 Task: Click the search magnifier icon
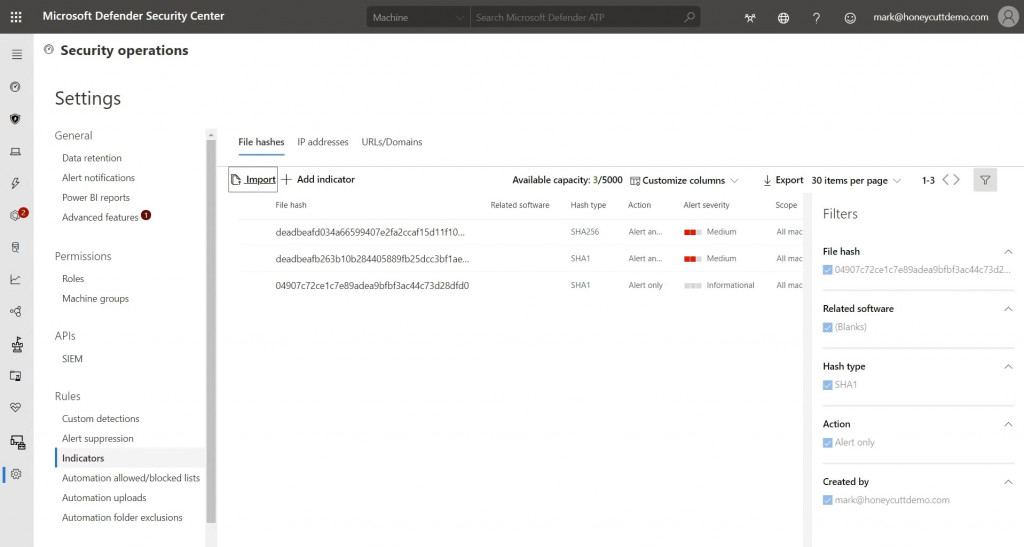tap(690, 18)
